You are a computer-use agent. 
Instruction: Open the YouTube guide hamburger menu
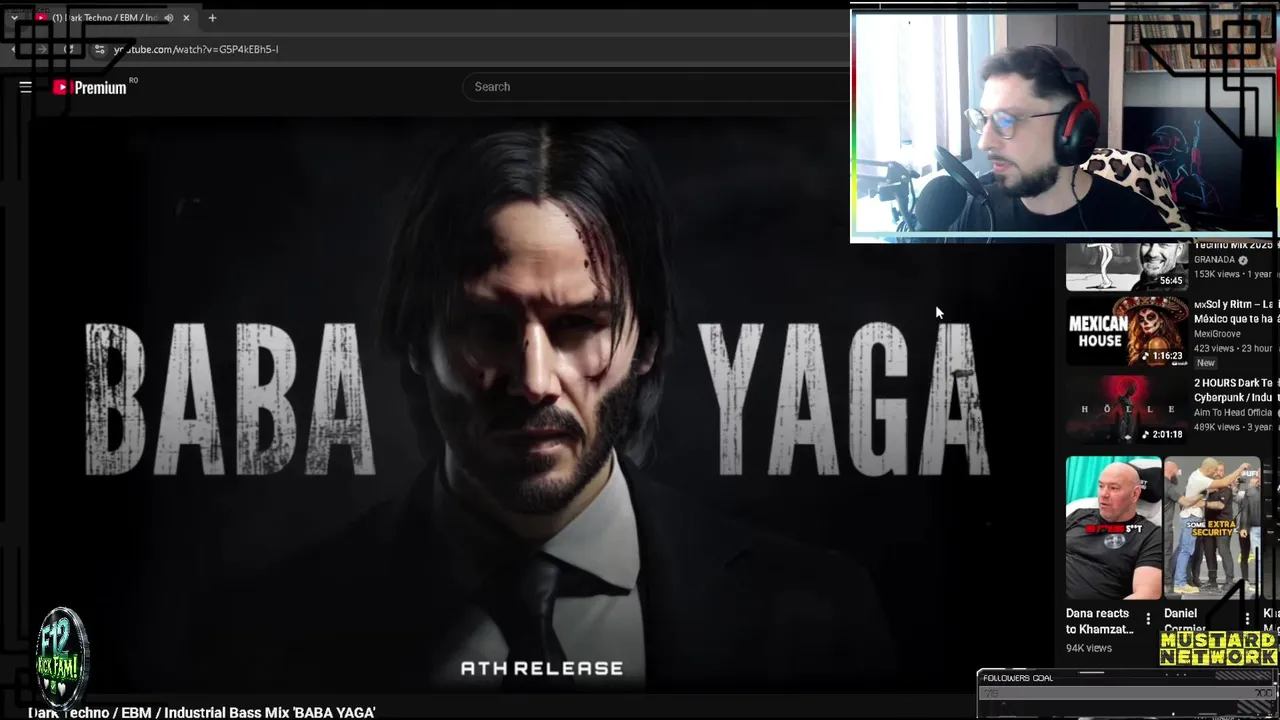(x=26, y=87)
